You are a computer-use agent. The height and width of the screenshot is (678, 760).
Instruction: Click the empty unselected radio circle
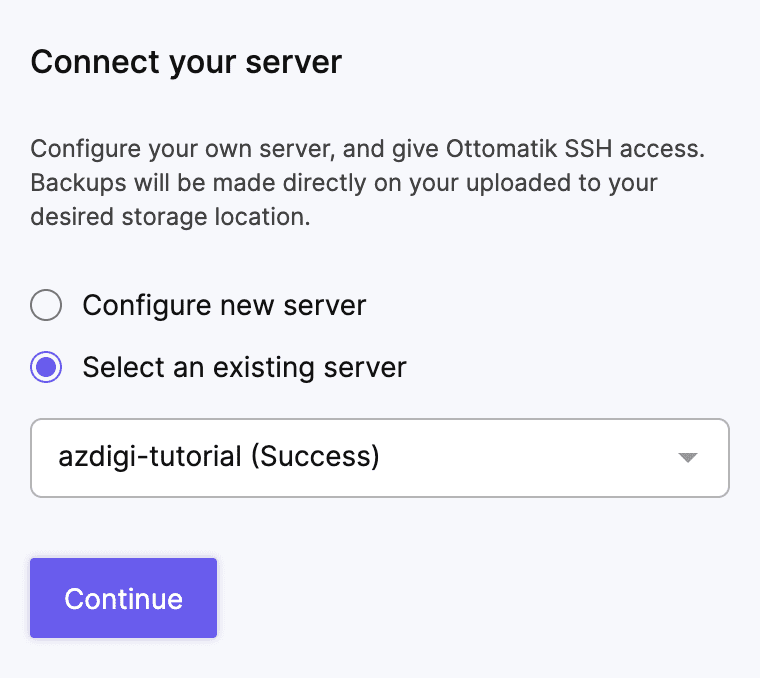47,305
